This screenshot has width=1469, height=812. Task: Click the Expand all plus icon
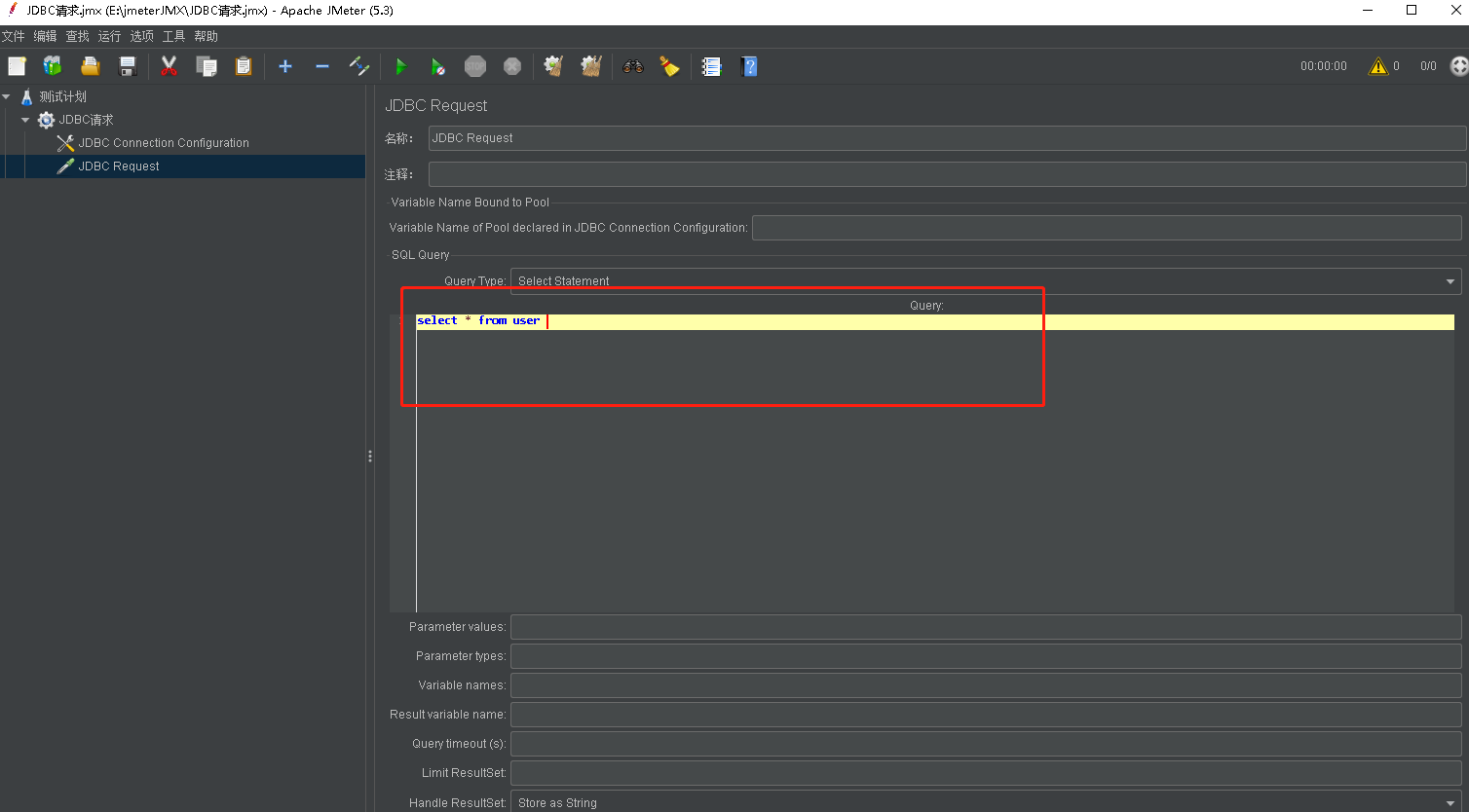pyautogui.click(x=285, y=66)
